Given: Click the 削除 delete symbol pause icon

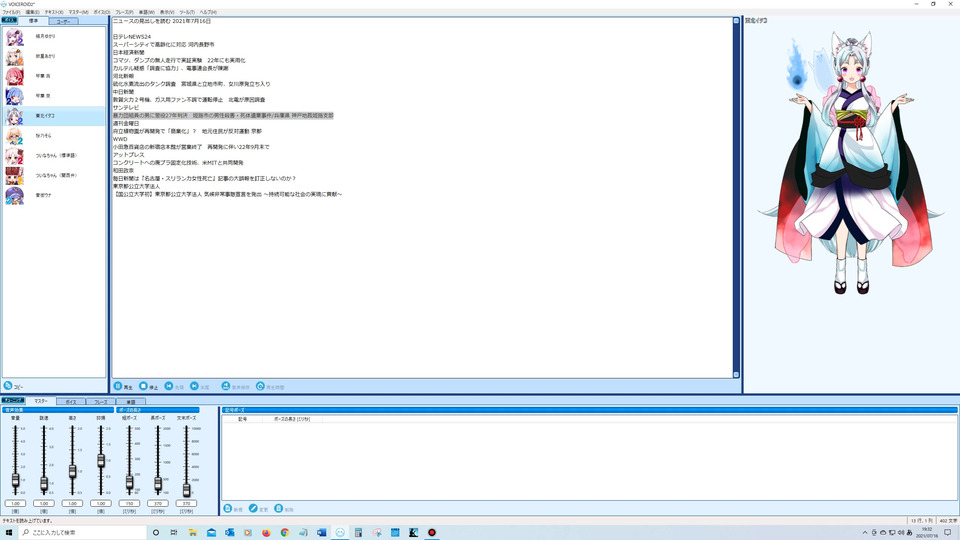Looking at the screenshot, I should point(279,509).
